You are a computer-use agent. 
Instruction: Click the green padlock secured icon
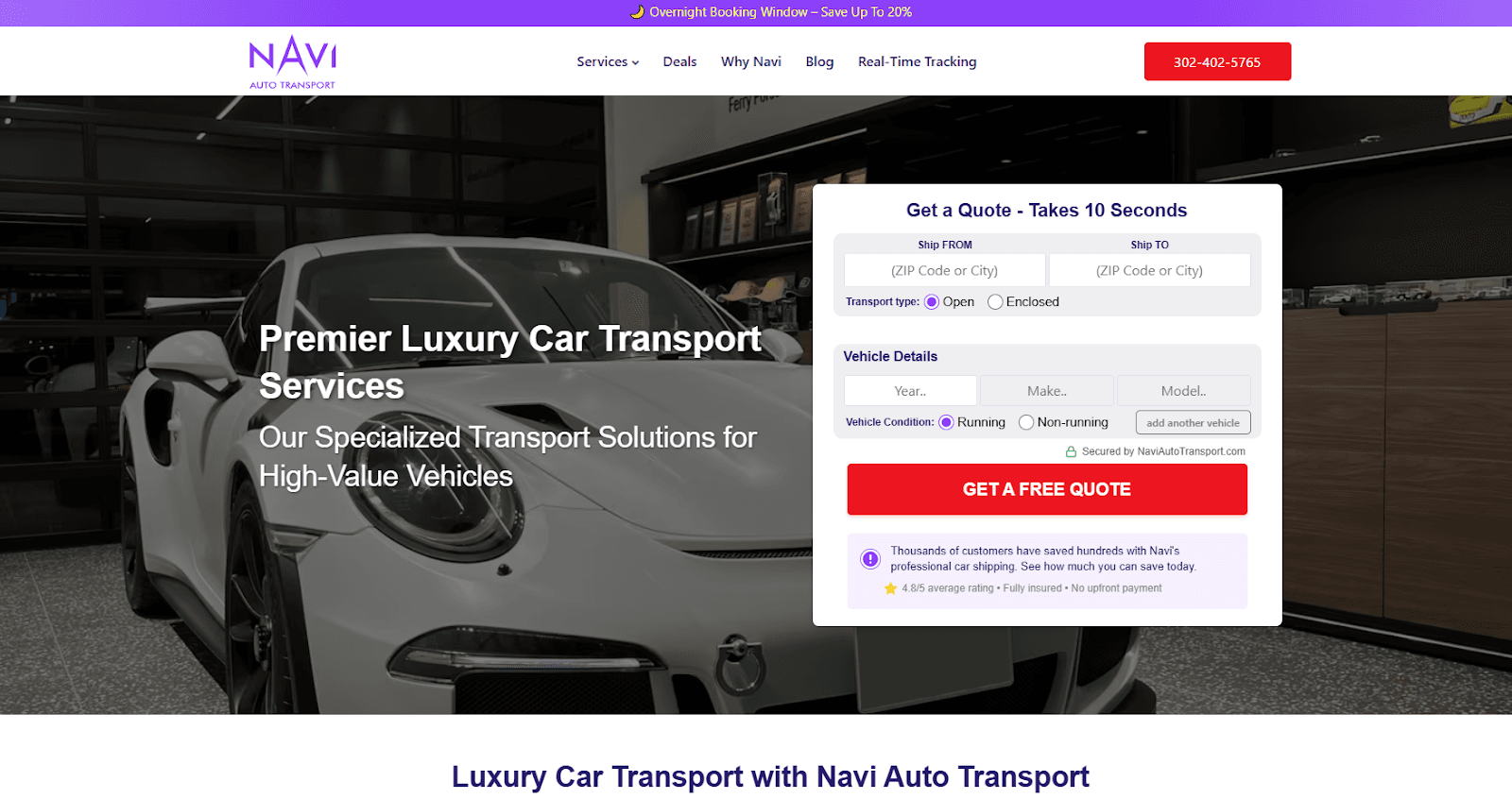tap(1071, 451)
